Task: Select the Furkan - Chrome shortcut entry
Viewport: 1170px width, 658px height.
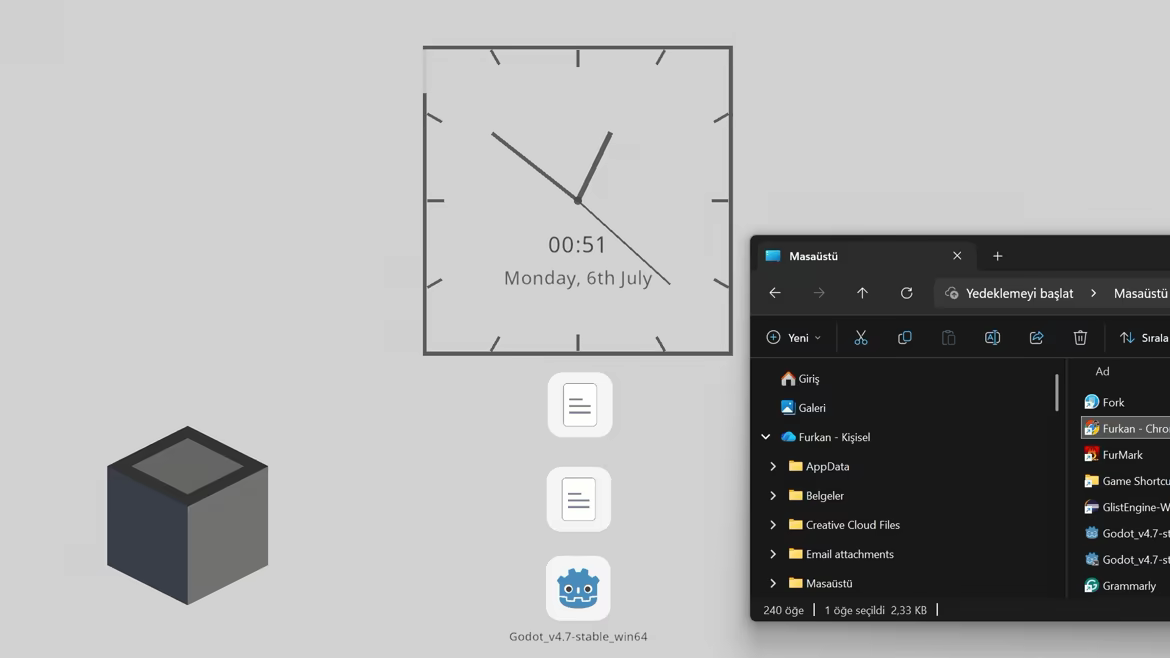Action: tap(1126, 428)
